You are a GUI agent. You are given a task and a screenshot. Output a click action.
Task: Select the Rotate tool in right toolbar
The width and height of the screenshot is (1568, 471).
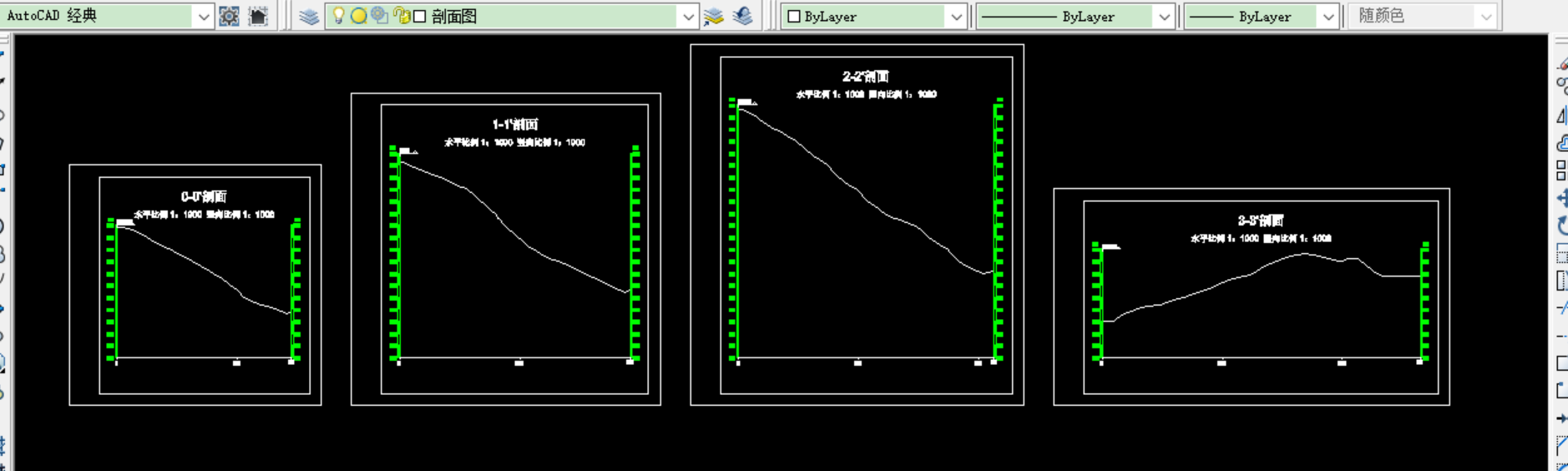[x=1561, y=225]
